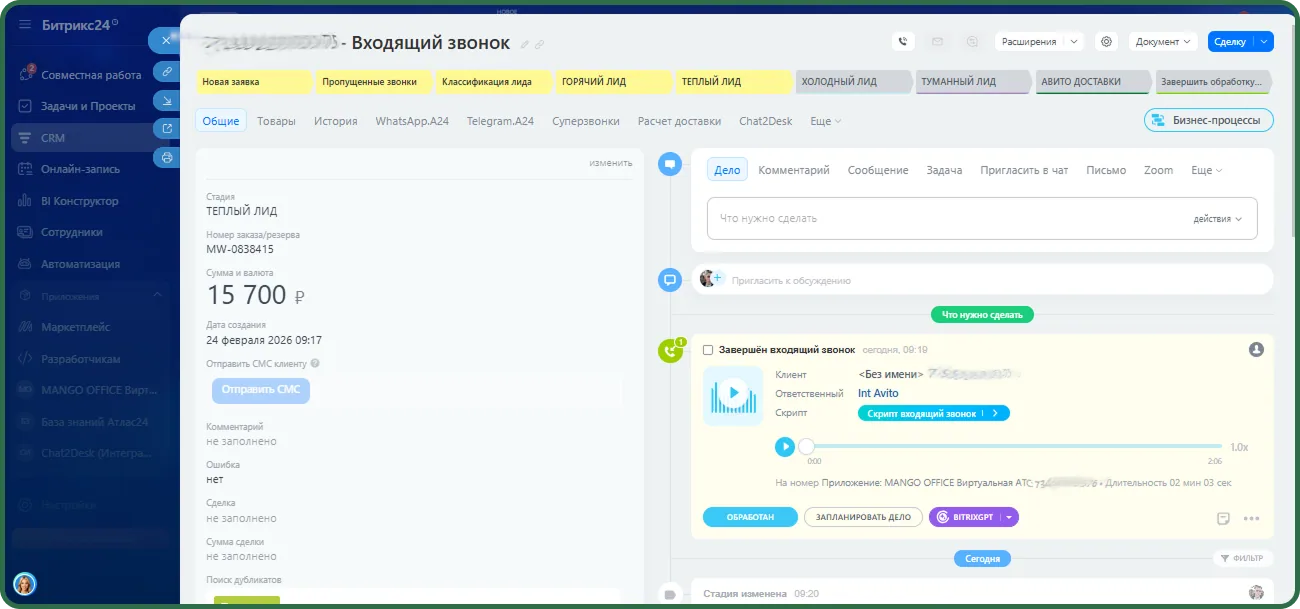Switch to the Товары tab
This screenshot has width=1300, height=609.
(276, 121)
